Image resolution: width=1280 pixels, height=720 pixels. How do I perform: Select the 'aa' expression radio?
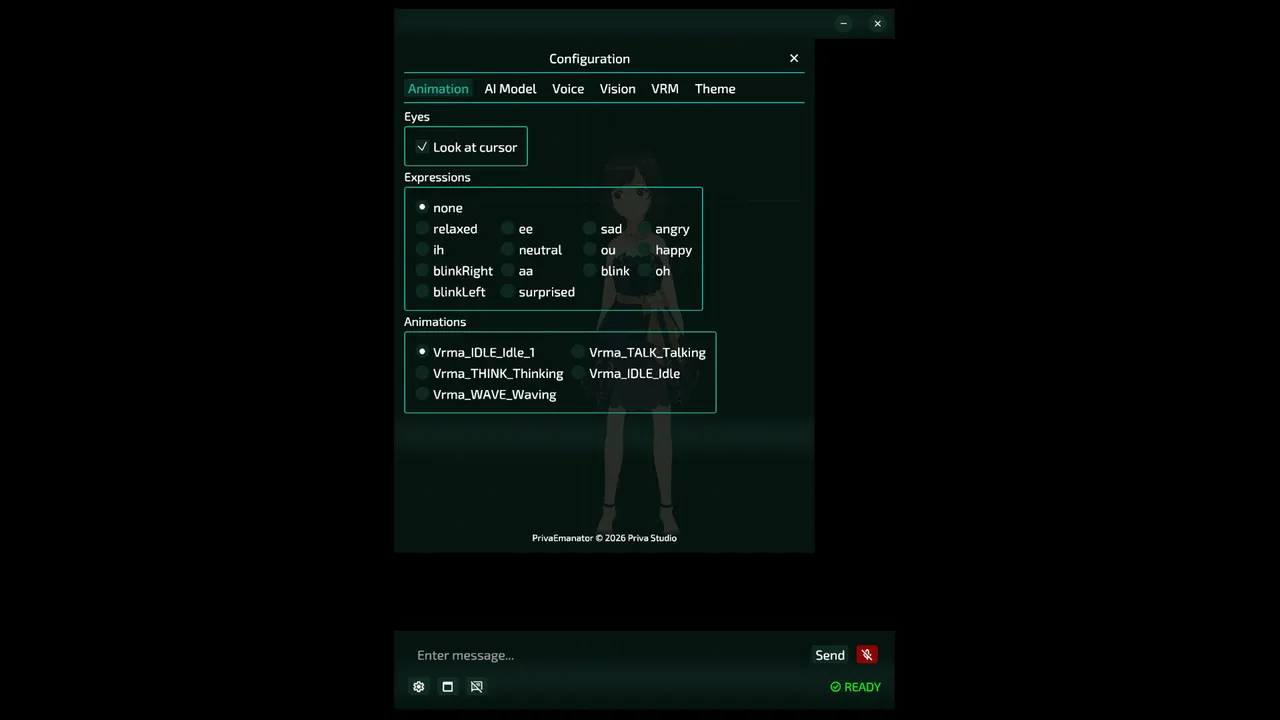click(x=508, y=270)
